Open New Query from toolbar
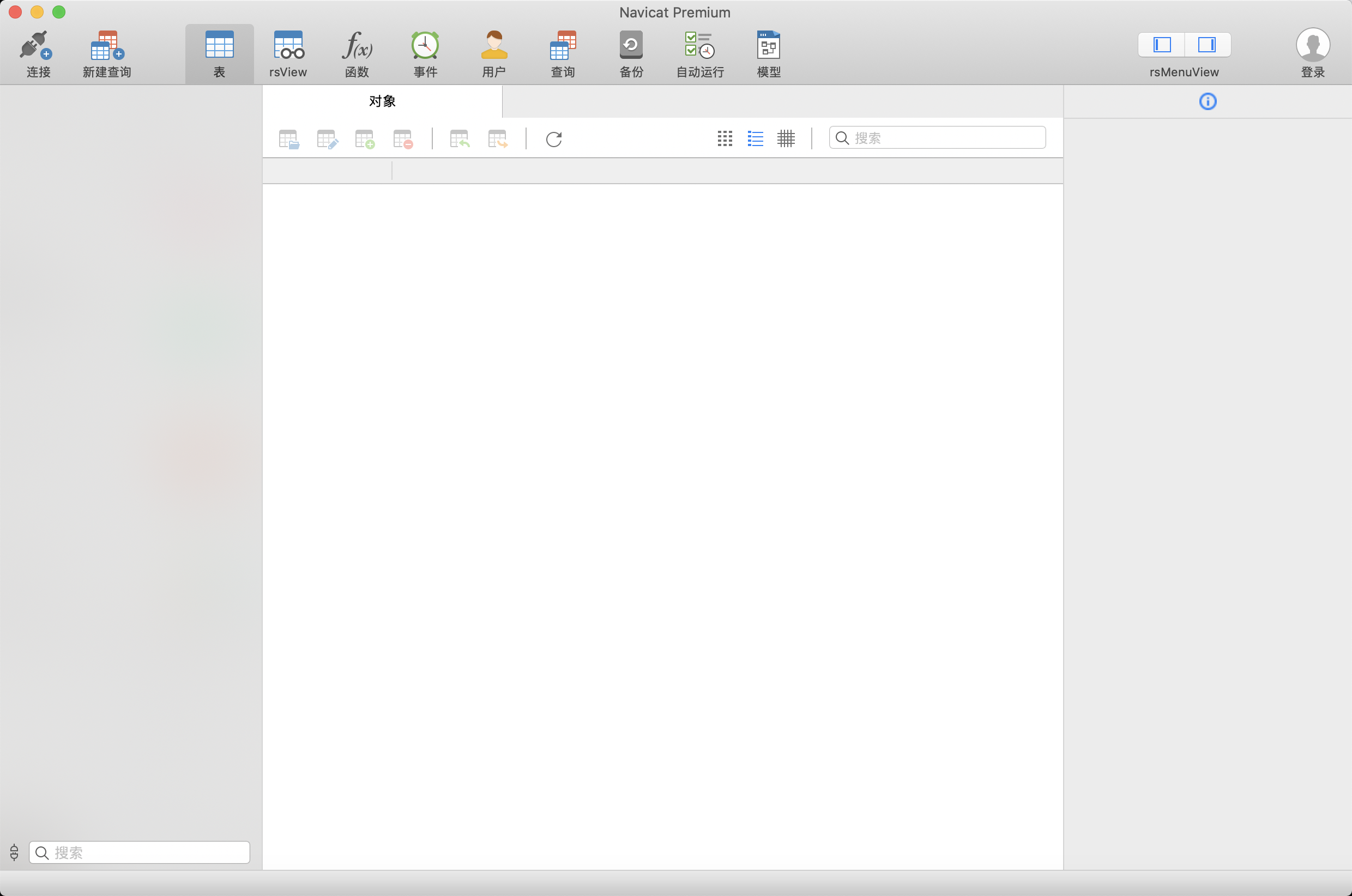Screen dimensions: 1352x896 [107, 45]
